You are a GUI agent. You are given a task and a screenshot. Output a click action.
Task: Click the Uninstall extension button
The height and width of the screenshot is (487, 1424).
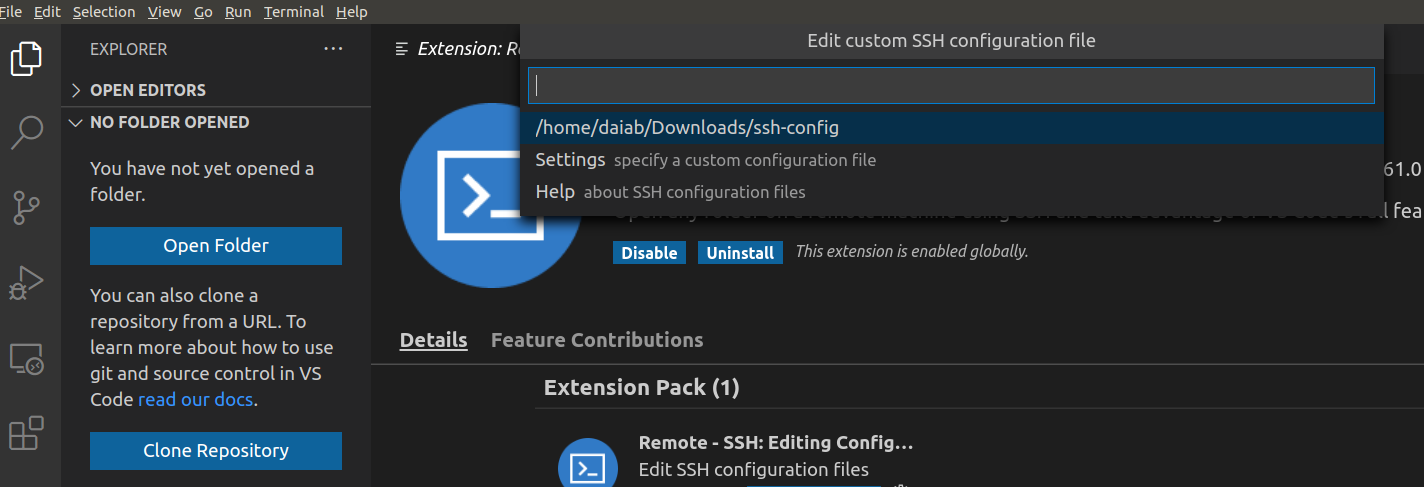click(740, 253)
